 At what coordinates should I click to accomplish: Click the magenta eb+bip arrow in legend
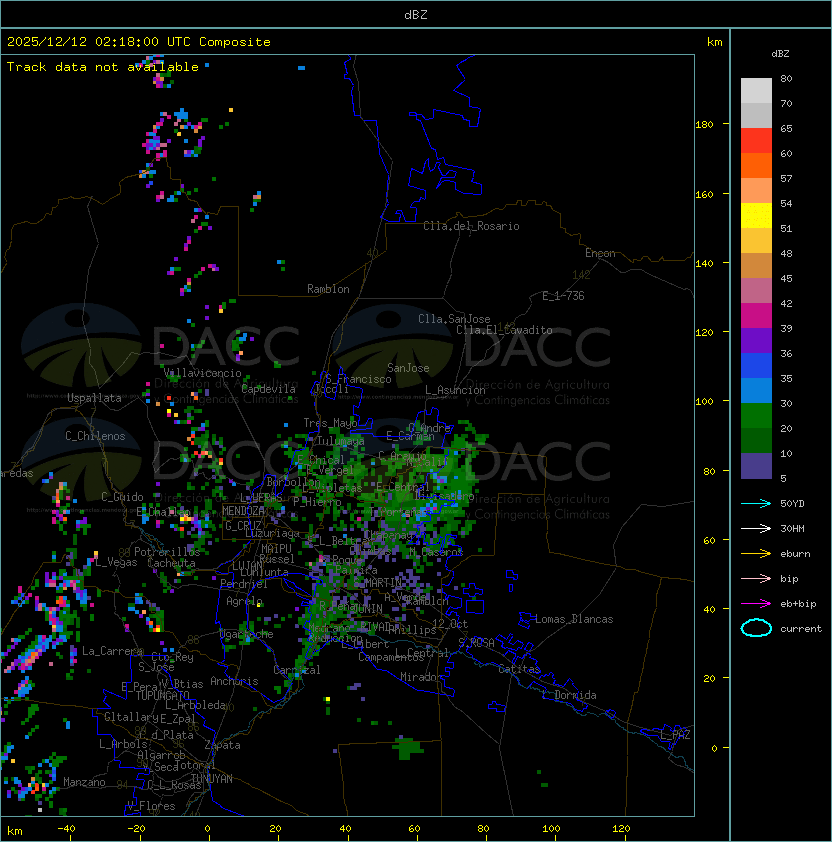pyautogui.click(x=756, y=604)
